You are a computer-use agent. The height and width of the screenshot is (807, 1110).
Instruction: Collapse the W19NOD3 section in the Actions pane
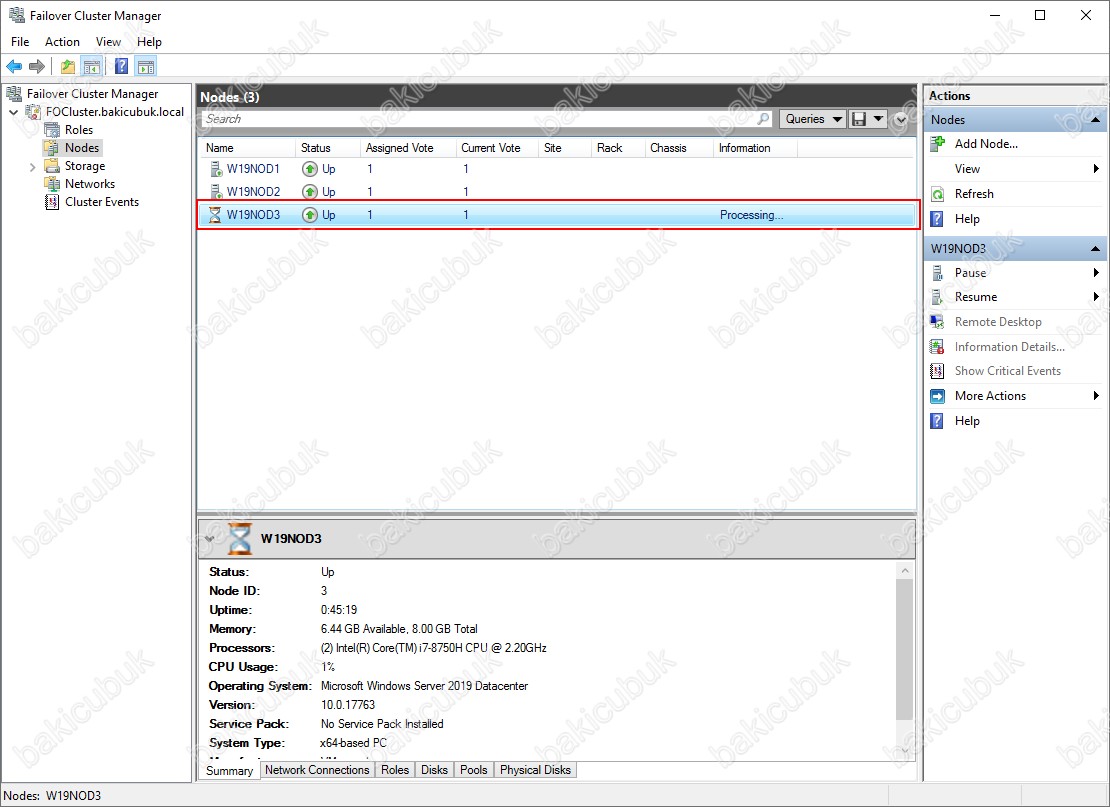pos(1095,248)
